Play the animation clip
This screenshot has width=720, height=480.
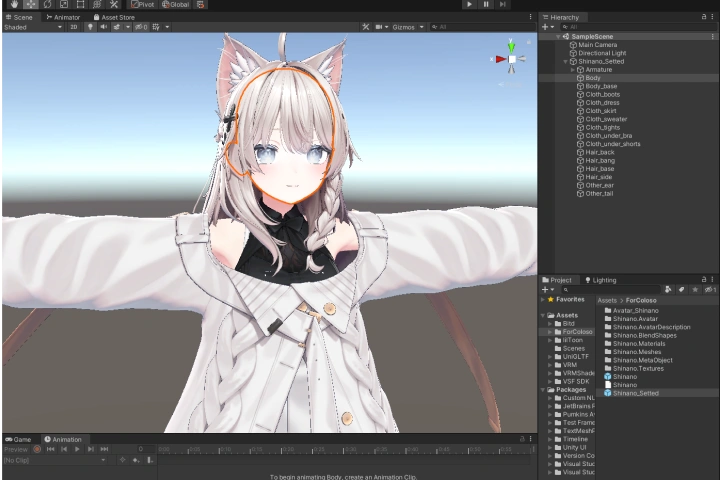pyautogui.click(x=77, y=449)
